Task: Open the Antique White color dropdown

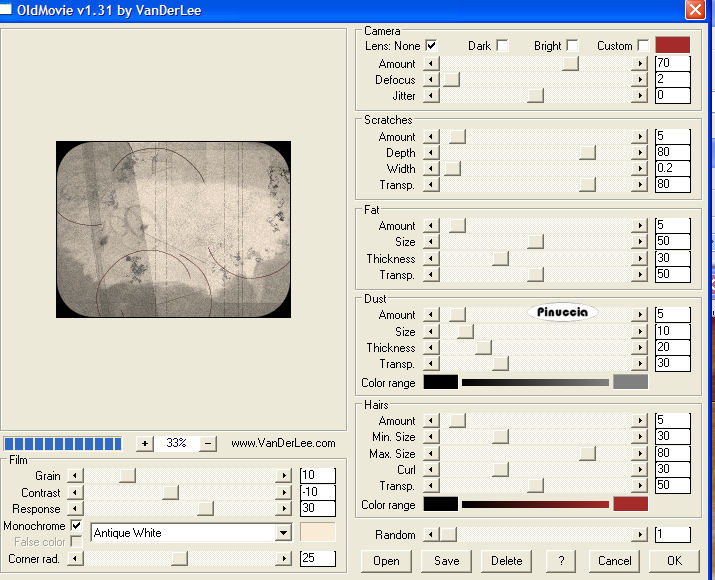Action: click(x=283, y=533)
